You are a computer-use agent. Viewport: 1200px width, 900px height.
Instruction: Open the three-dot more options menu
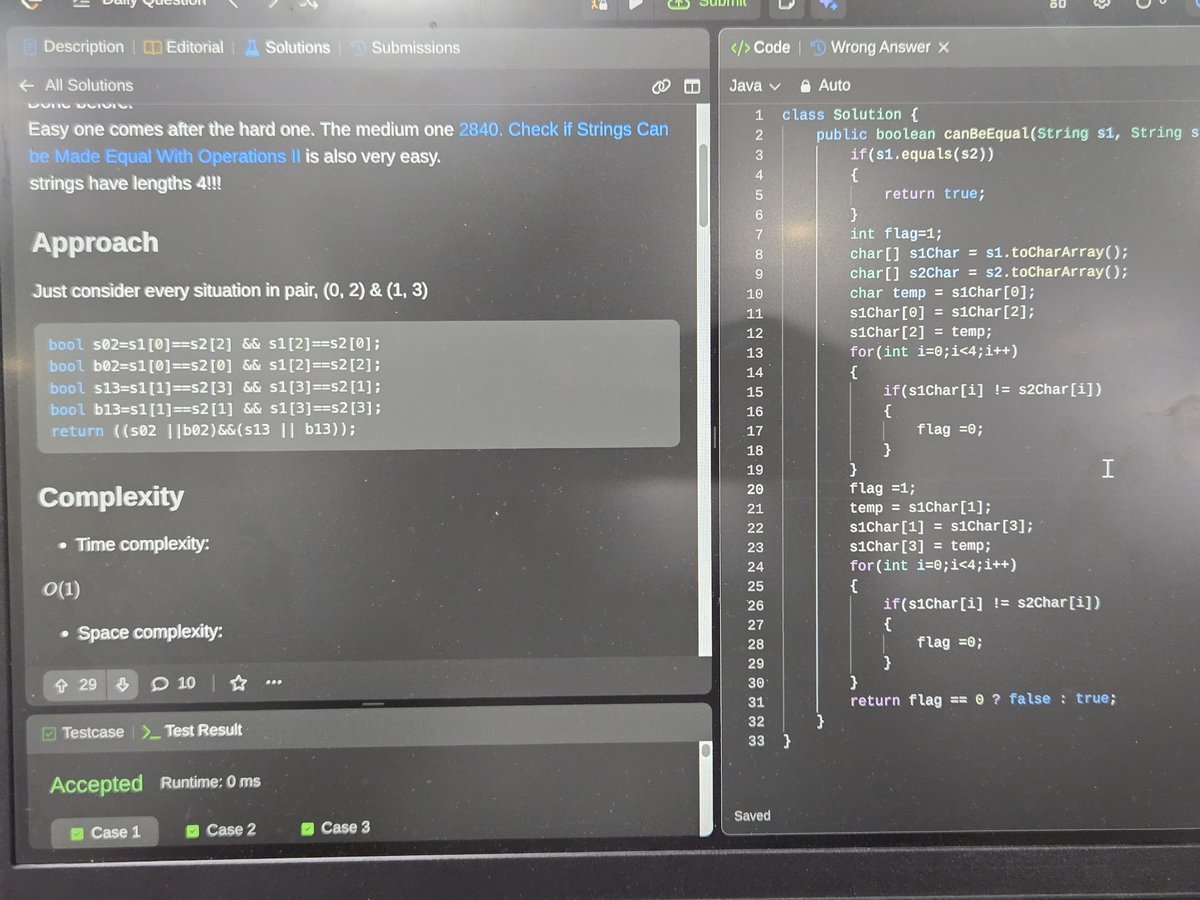click(x=274, y=684)
